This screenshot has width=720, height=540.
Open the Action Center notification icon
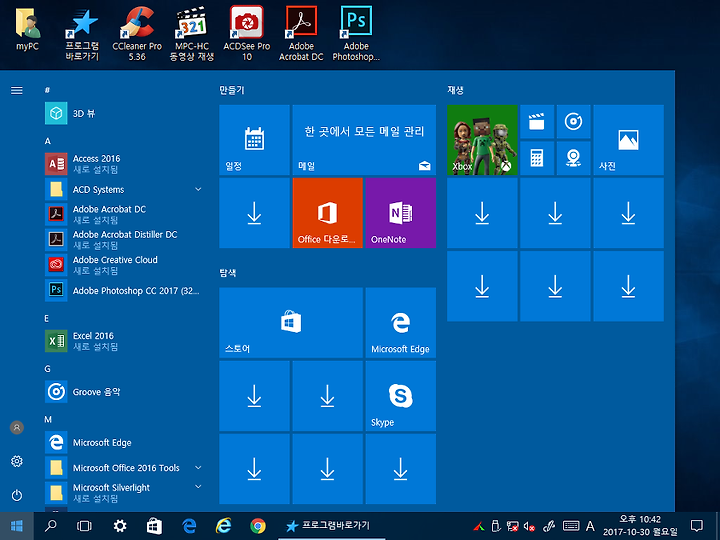point(697,526)
